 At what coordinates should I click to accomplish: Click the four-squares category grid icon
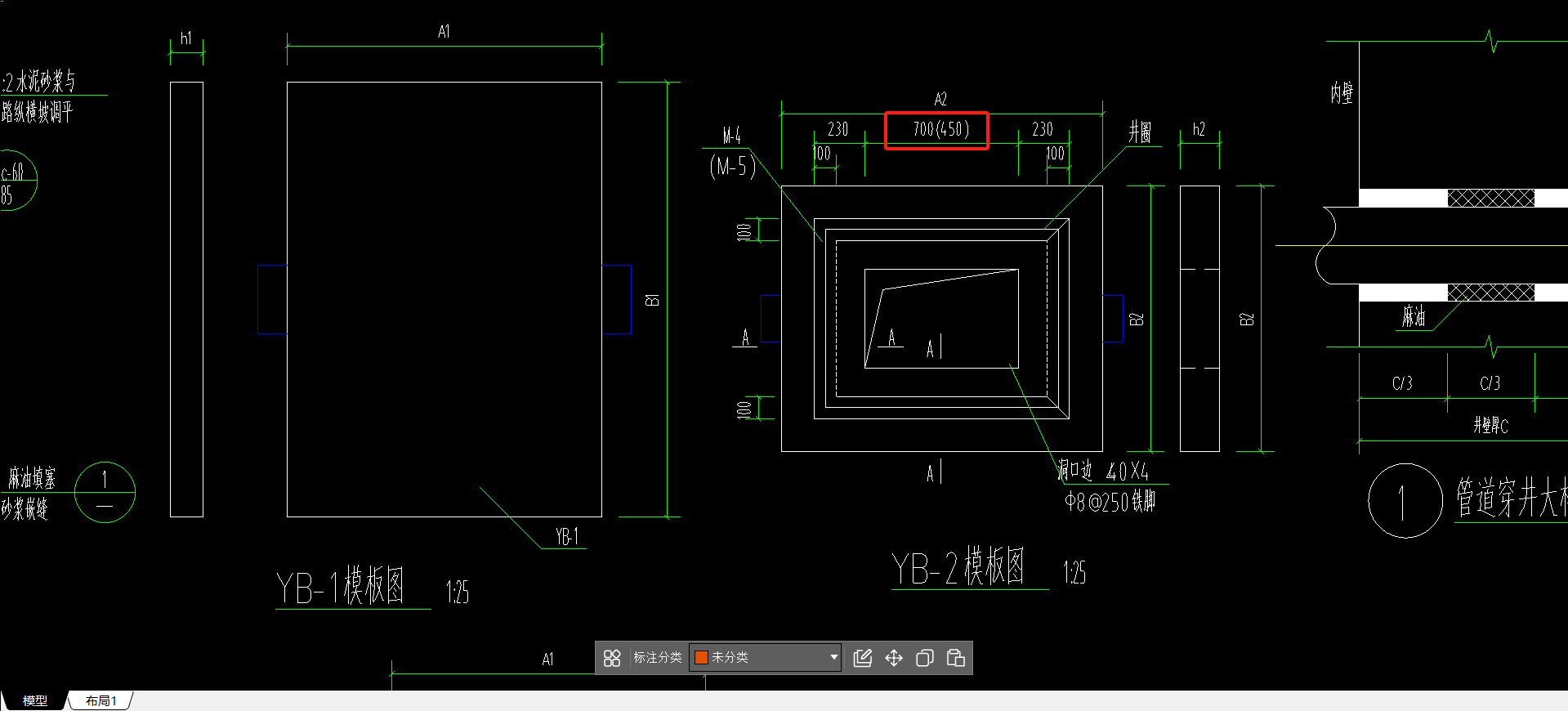coord(612,658)
